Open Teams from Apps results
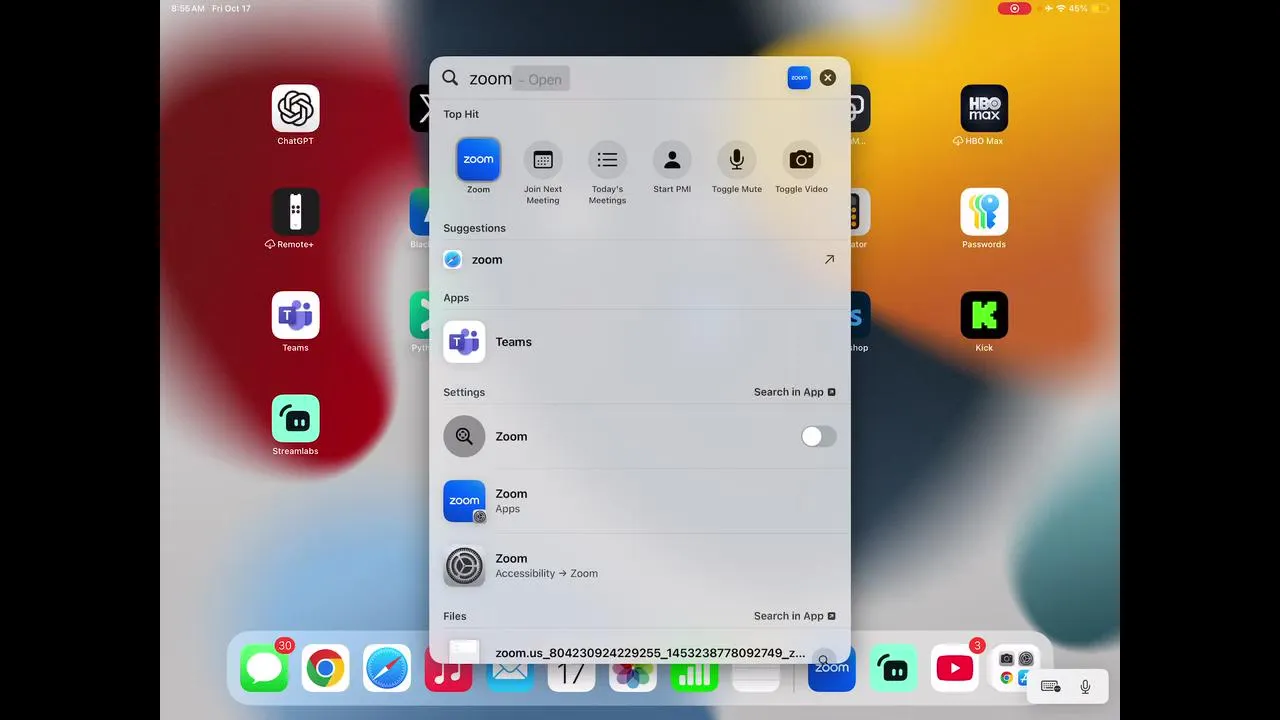The height and width of the screenshot is (720, 1280). click(640, 342)
